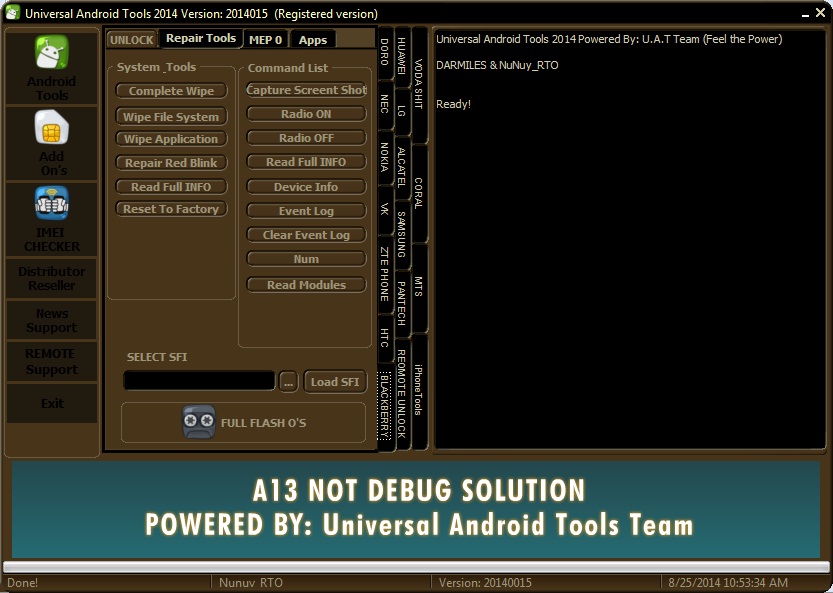
Task: Click the Capture Screen Shot command
Action: point(306,90)
